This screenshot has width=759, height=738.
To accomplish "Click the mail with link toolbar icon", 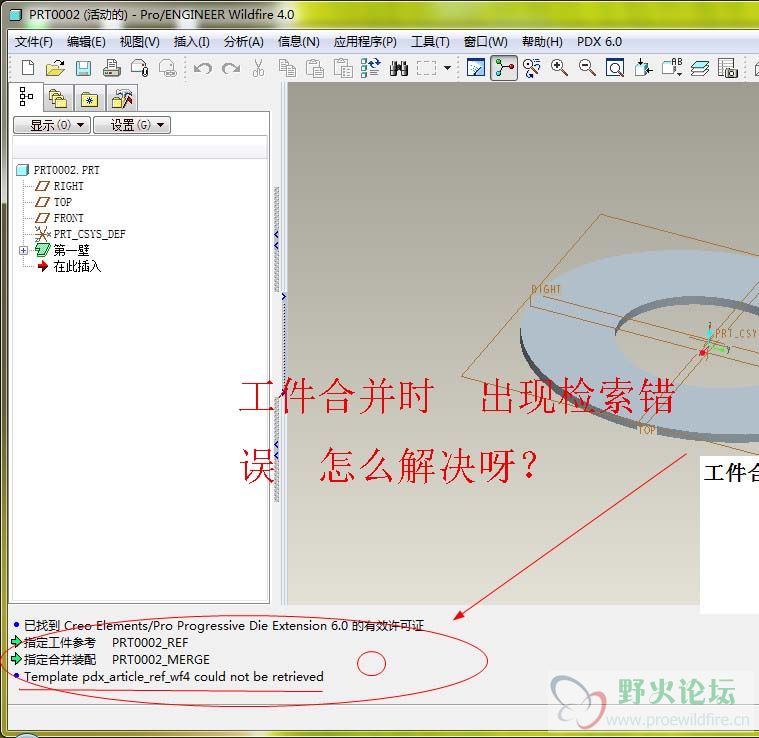I will coord(167,68).
